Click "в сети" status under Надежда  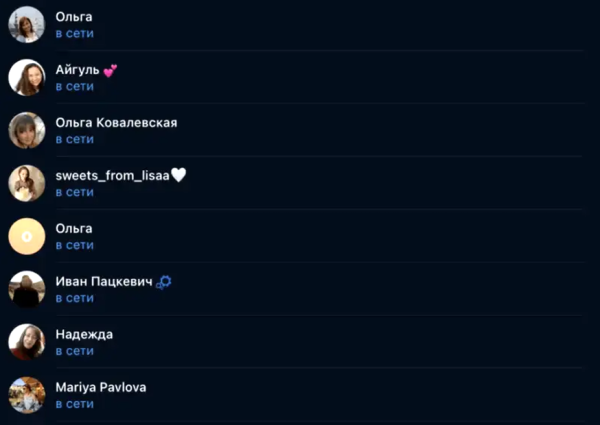[74, 351]
